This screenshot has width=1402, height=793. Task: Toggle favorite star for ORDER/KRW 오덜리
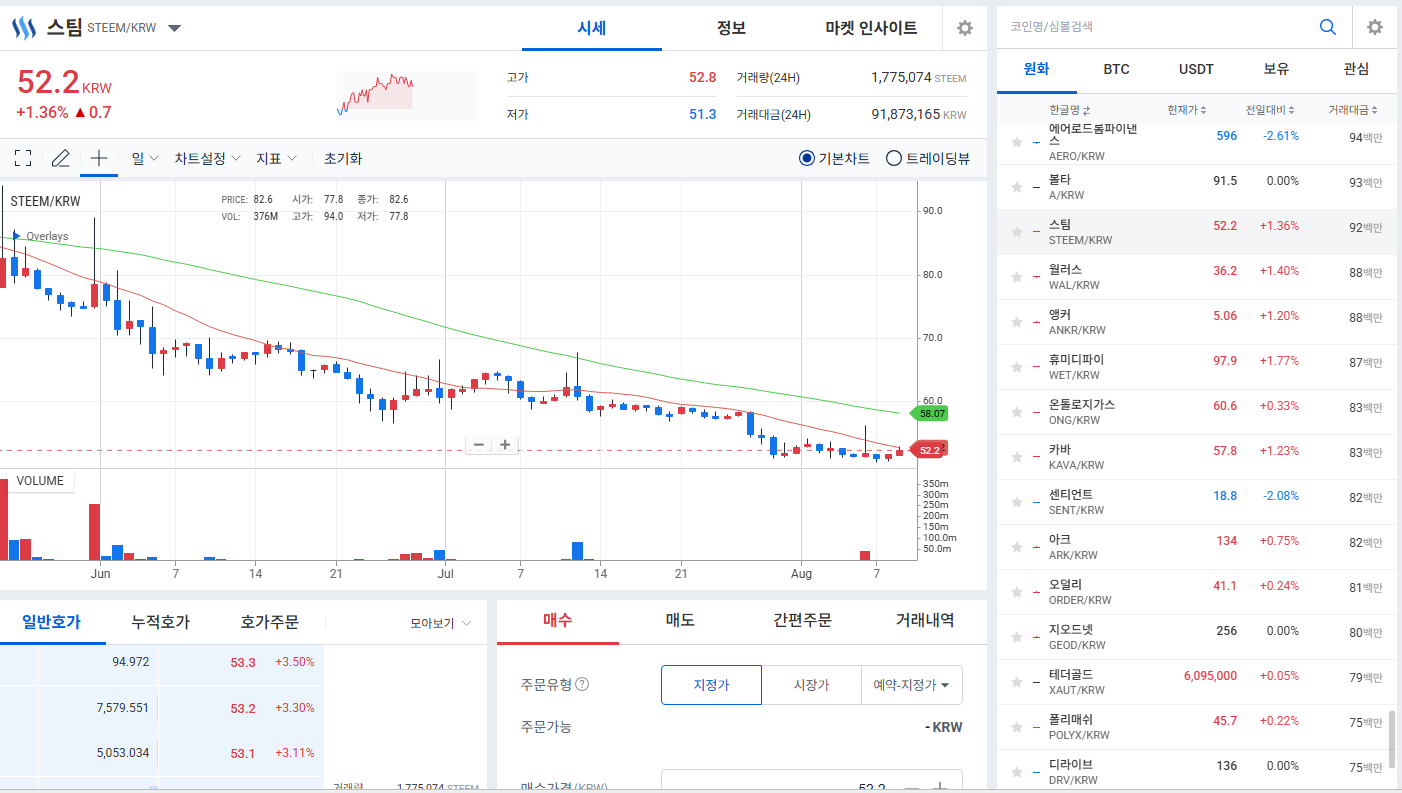pos(1017,592)
